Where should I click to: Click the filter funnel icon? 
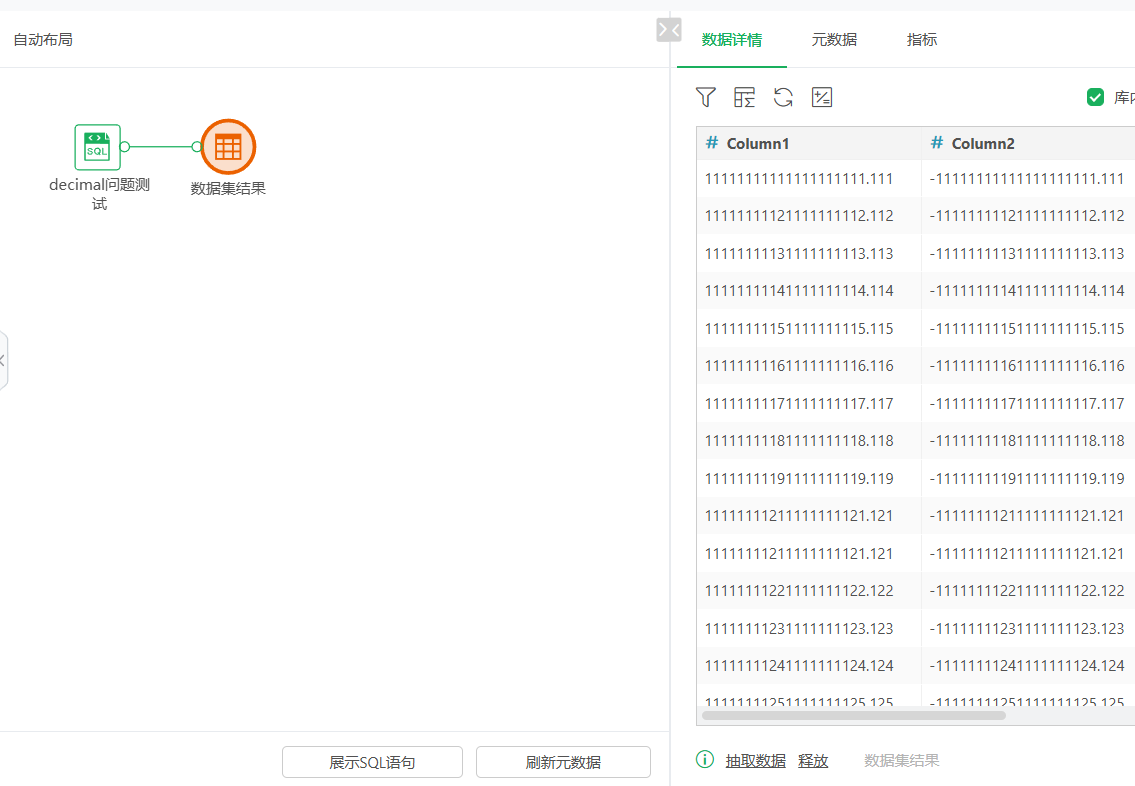click(x=706, y=97)
